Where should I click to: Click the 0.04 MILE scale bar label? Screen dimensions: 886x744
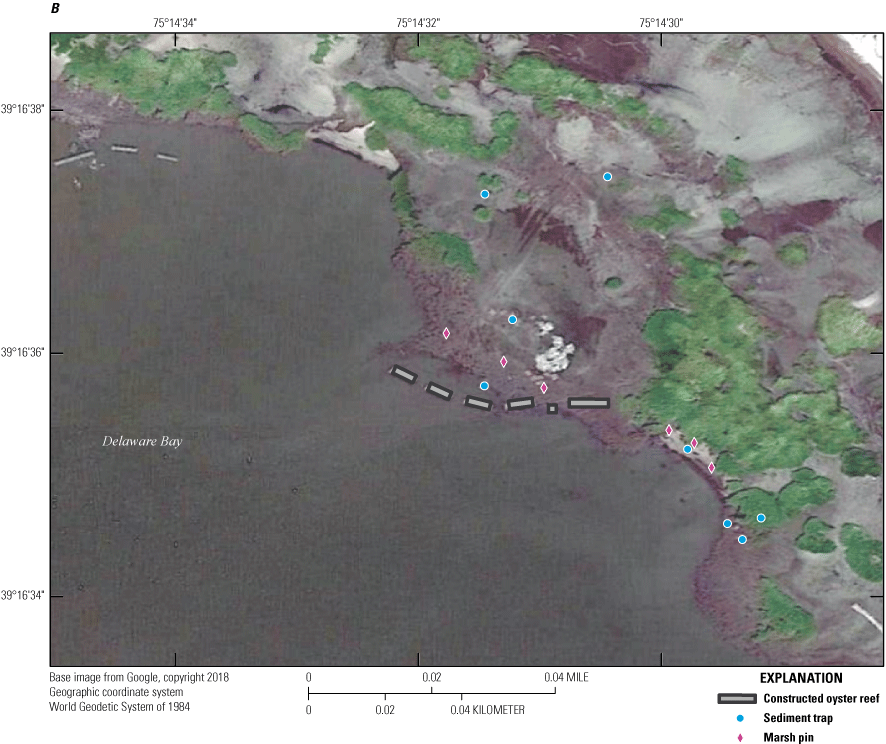pos(566,677)
